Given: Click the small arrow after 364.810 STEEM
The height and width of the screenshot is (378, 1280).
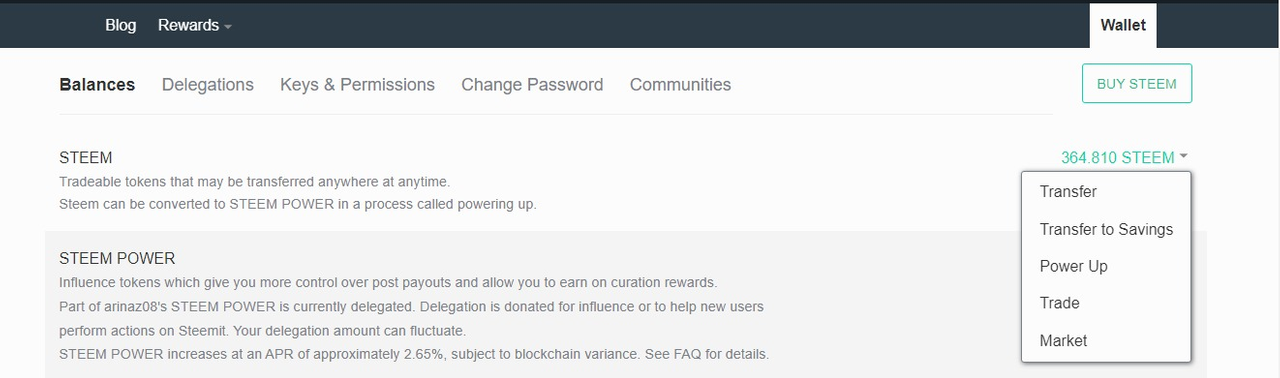Looking at the screenshot, I should pos(1183,157).
